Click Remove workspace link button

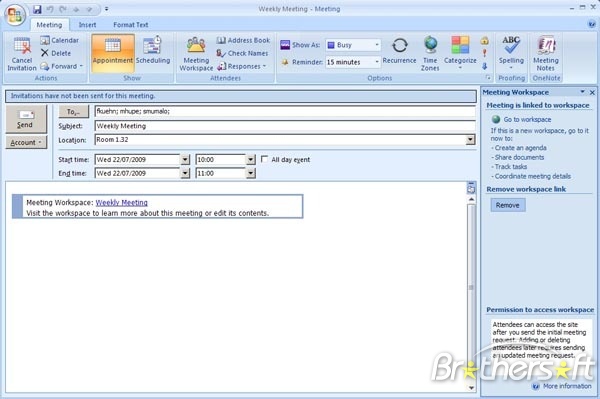[508, 205]
